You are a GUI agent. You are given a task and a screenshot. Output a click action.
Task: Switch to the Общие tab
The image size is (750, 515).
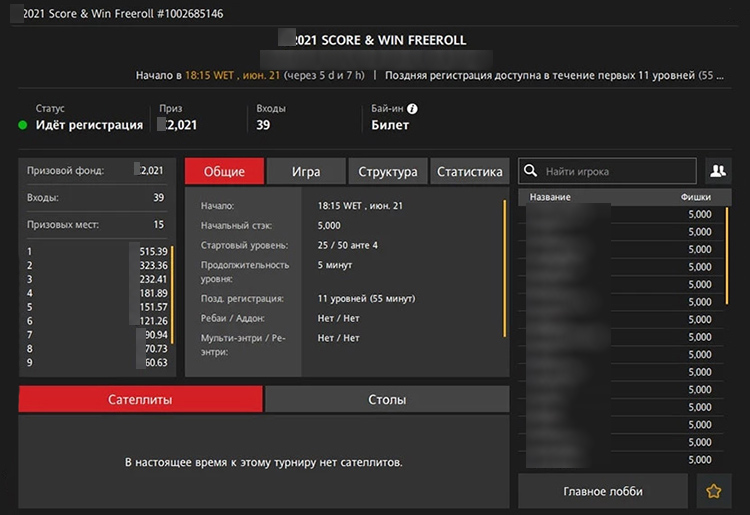[x=224, y=171]
